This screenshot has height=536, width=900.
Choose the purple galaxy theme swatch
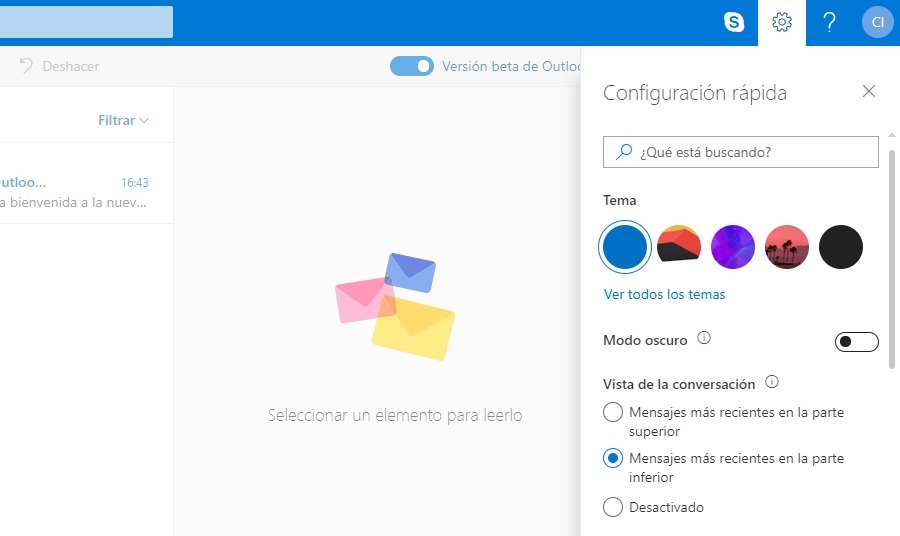732,247
